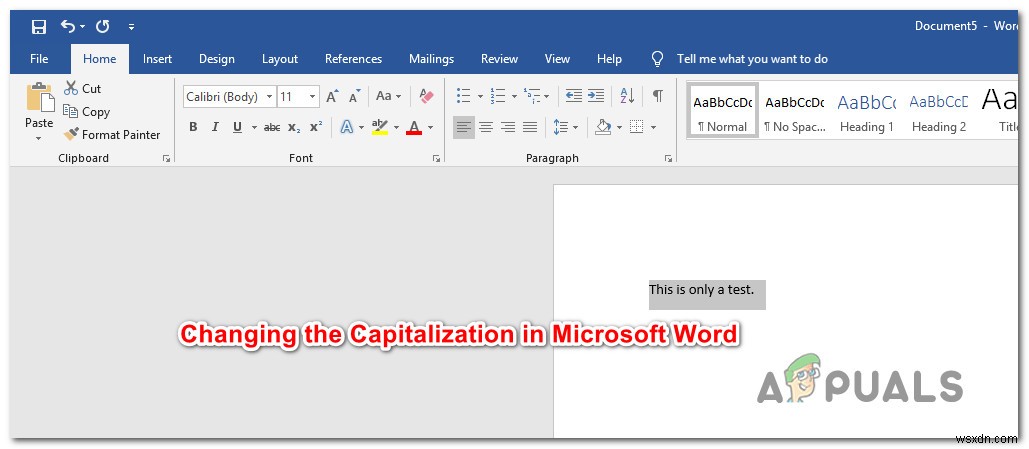The width and height of the screenshot is (1029, 449).
Task: Click the Format Painter brush
Action: 112,134
